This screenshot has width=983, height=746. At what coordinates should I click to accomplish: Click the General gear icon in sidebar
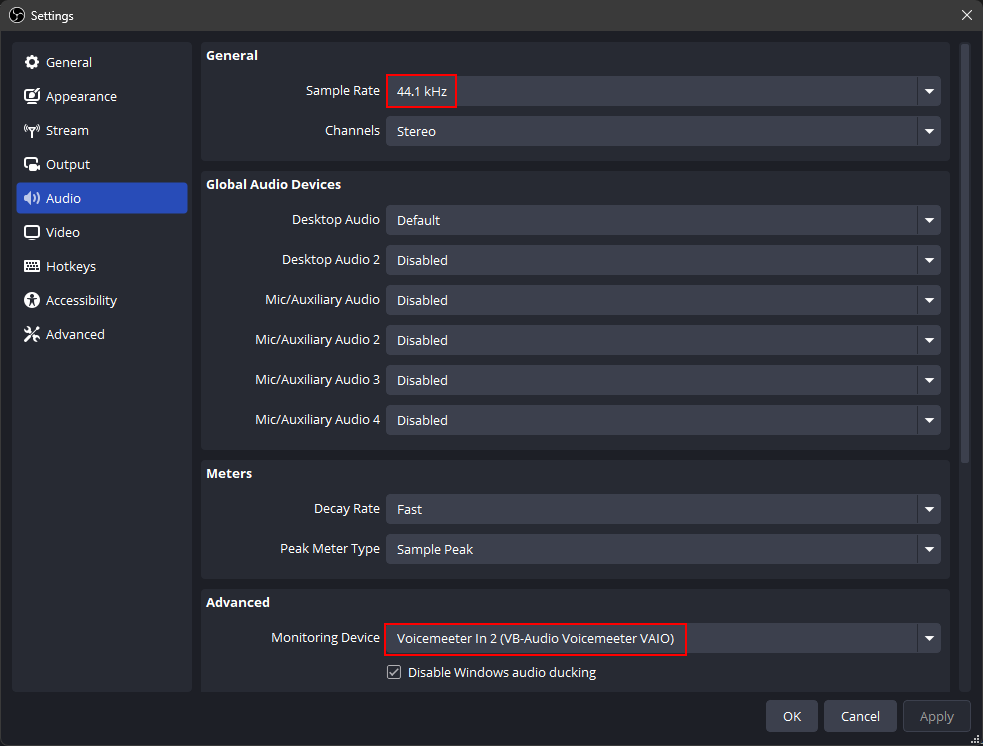click(x=32, y=62)
